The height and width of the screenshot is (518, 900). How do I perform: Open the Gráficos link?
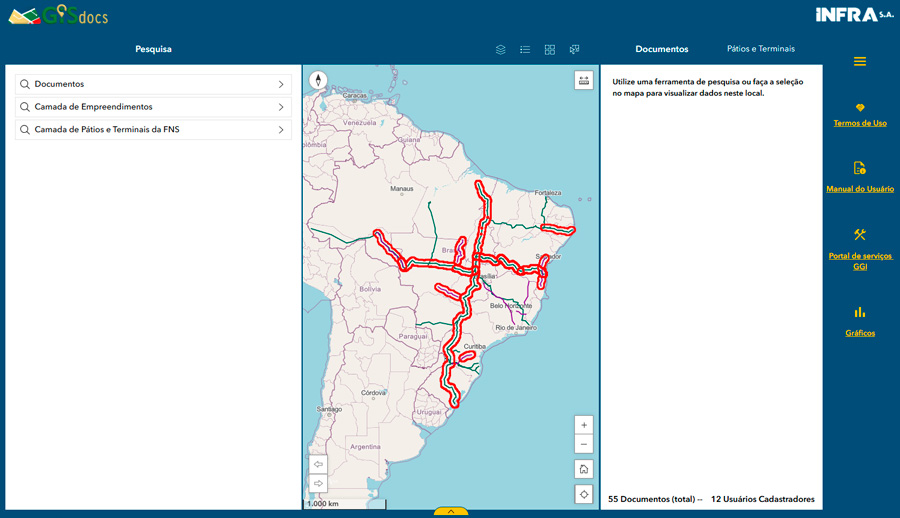(860, 333)
